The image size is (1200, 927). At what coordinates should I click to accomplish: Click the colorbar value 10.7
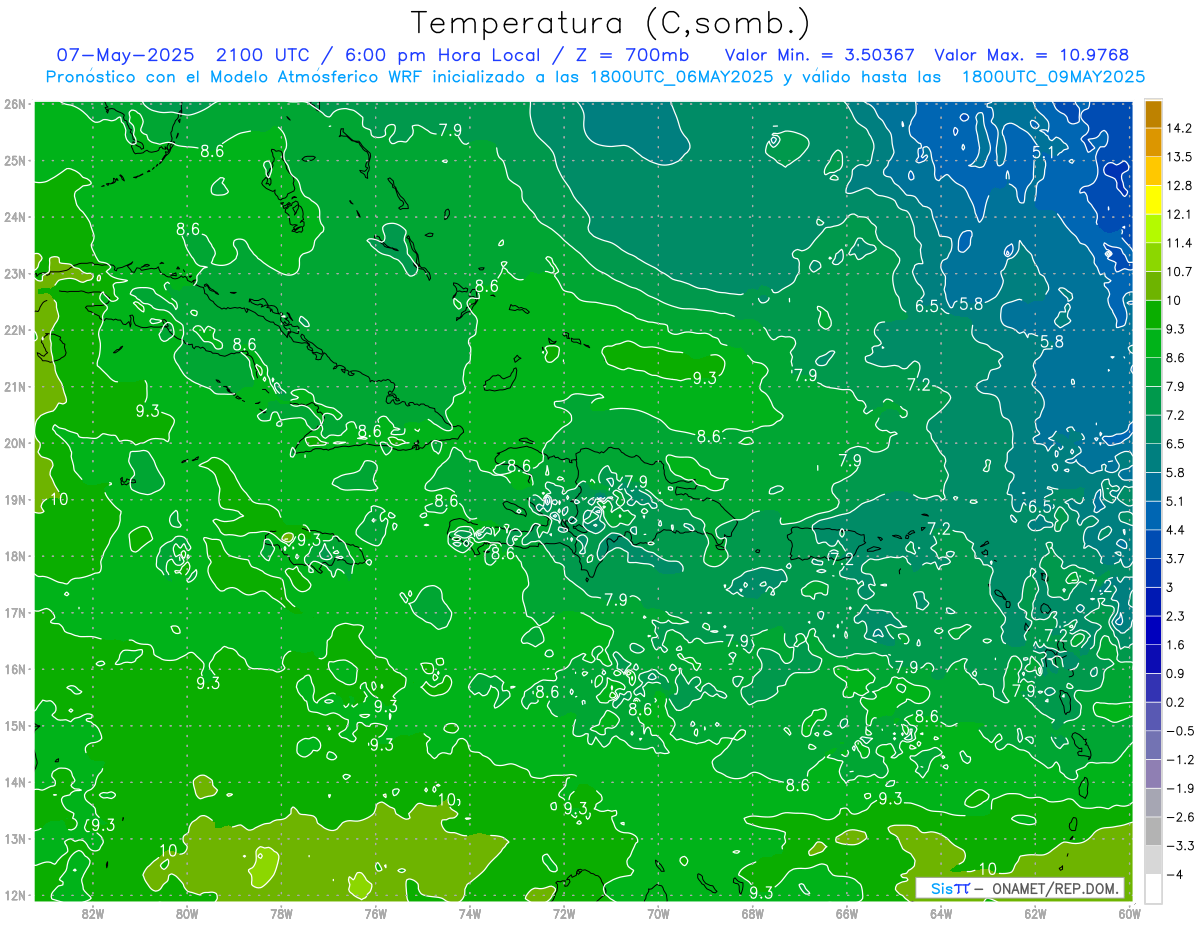(1180, 271)
